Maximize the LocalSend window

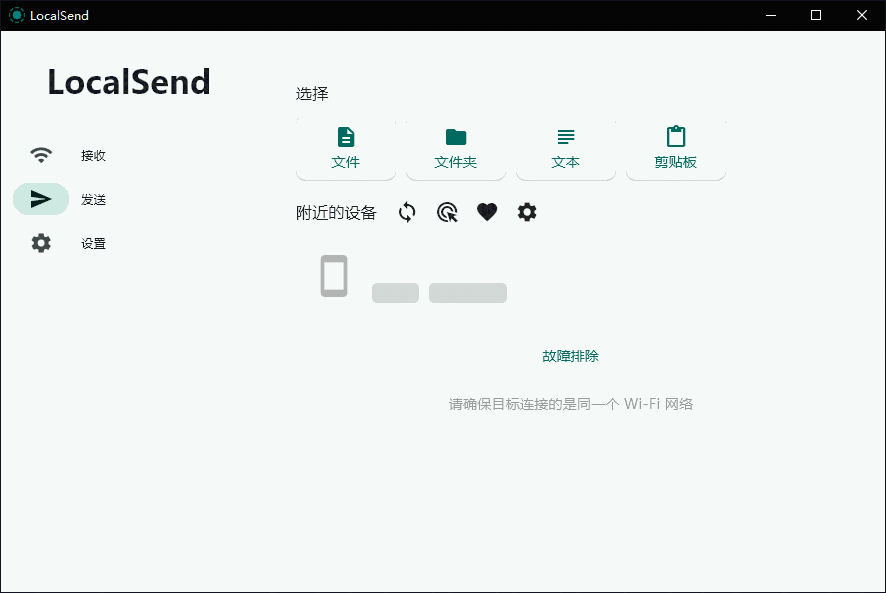coord(816,15)
